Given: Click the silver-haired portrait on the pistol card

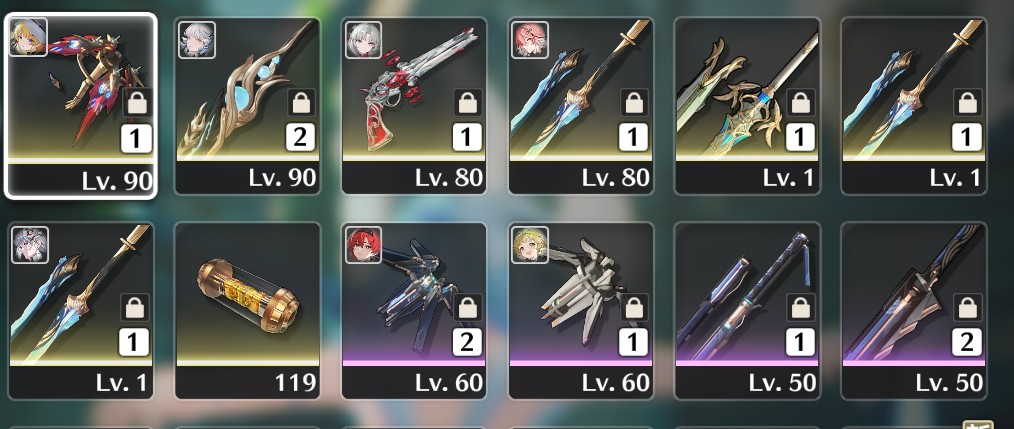Looking at the screenshot, I should [363, 40].
